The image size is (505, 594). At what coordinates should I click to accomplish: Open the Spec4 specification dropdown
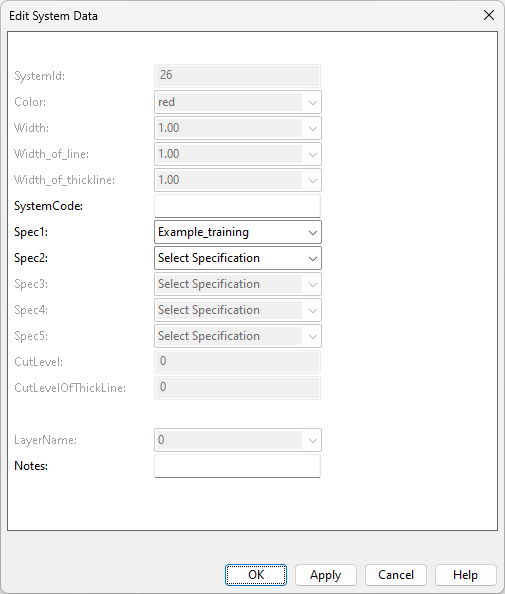[238, 310]
